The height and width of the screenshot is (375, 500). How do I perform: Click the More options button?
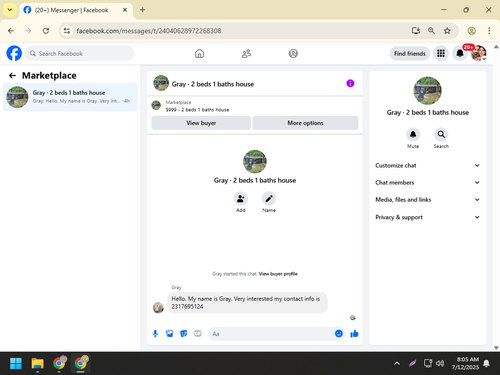[x=305, y=123]
